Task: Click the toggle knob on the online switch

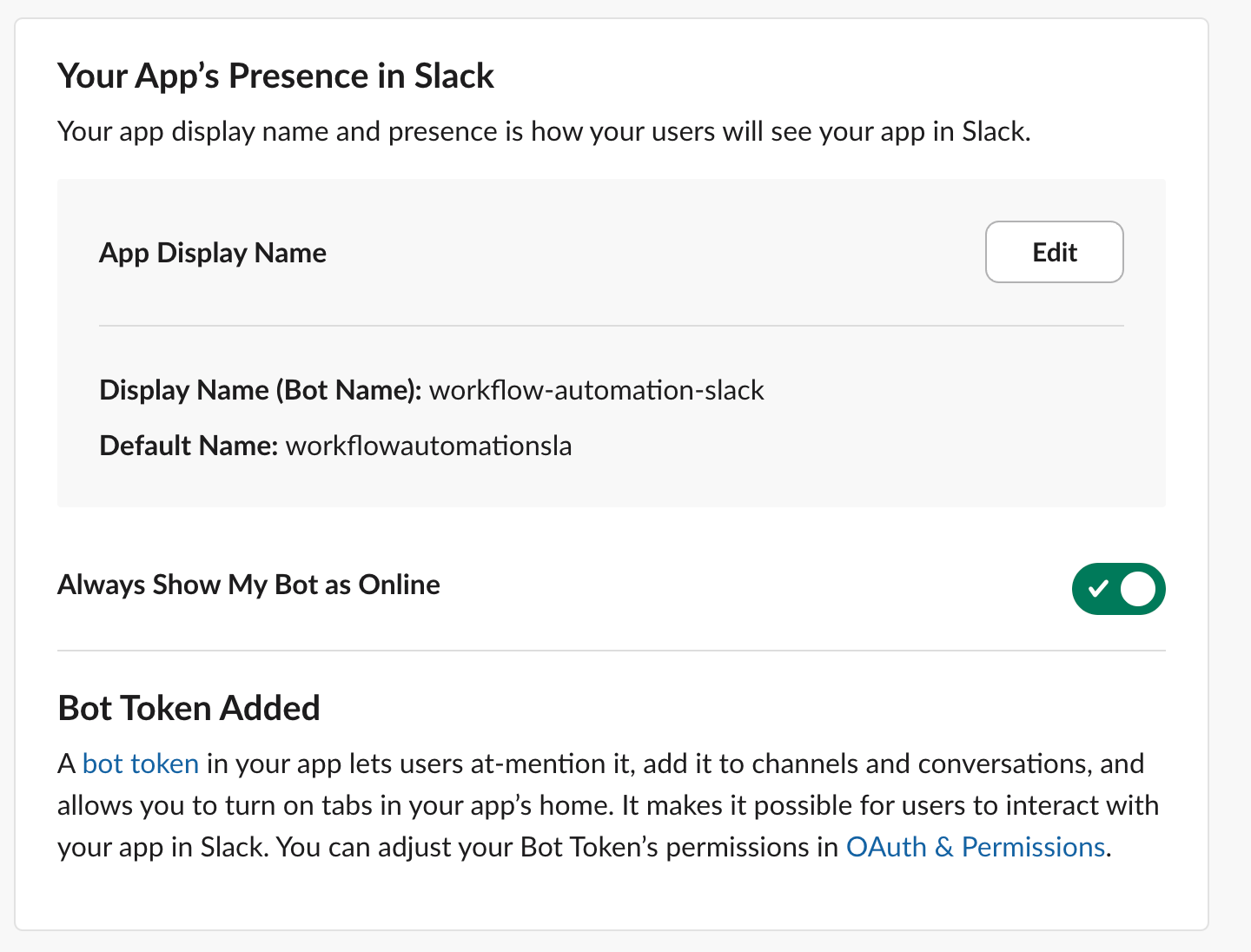Action: click(1135, 589)
